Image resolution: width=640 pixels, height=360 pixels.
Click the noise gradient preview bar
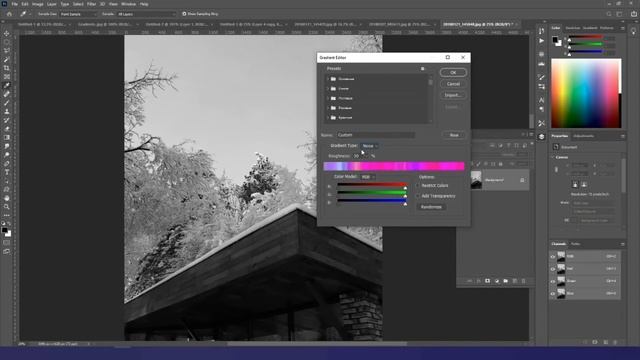click(394, 166)
